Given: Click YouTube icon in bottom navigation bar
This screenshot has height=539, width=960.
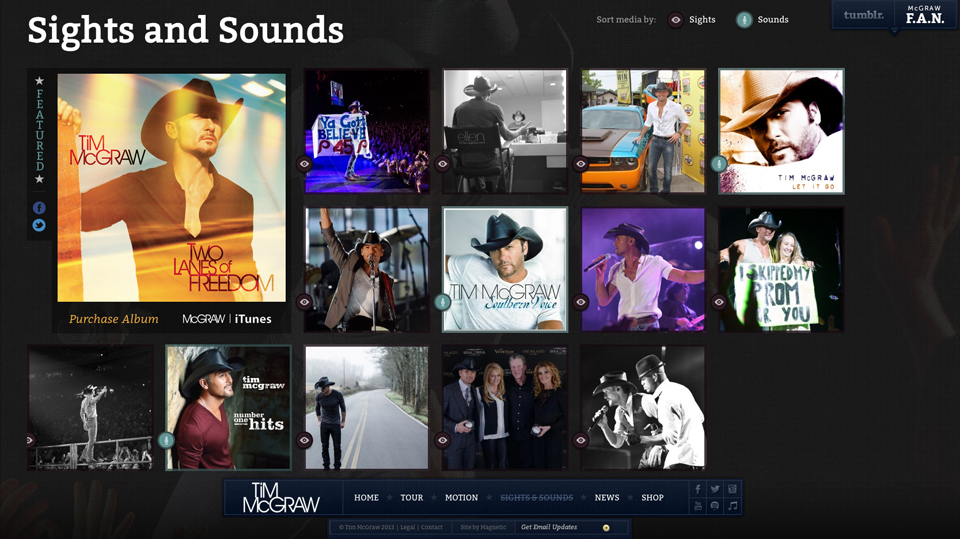Looking at the screenshot, I should 697,506.
